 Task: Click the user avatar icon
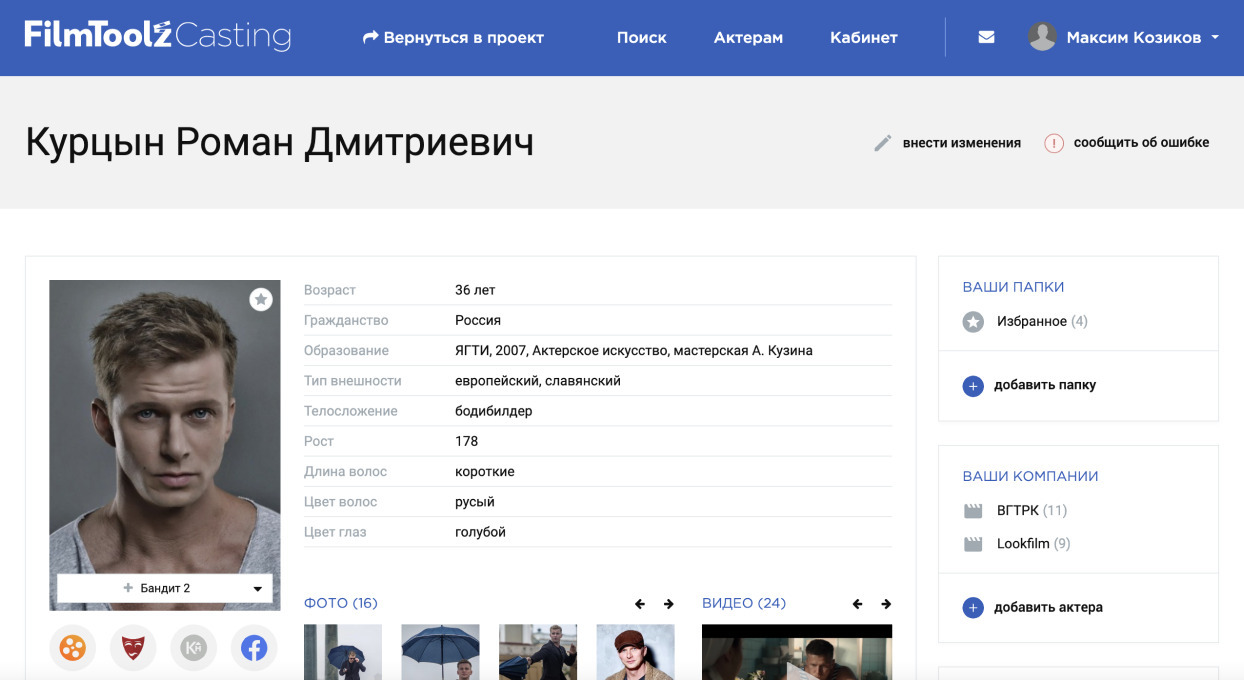1042,37
